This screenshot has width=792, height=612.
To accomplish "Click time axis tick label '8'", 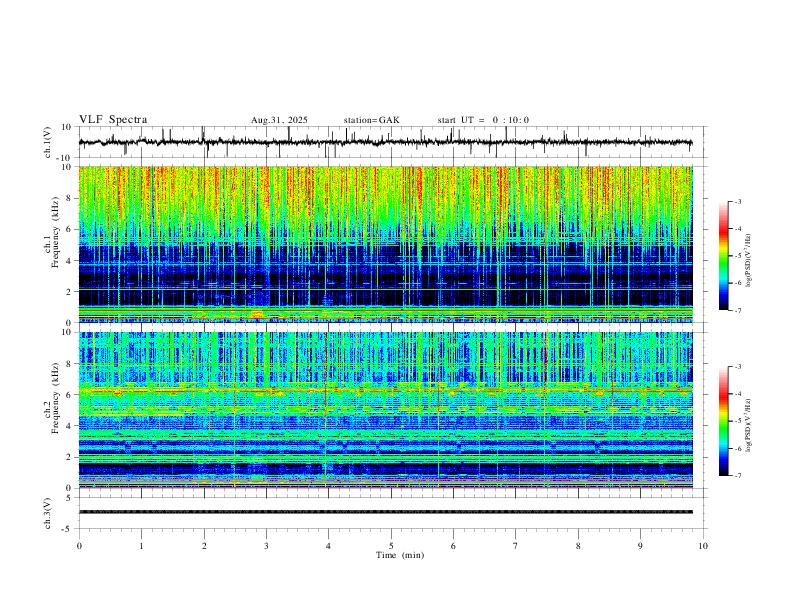I will 578,546.
